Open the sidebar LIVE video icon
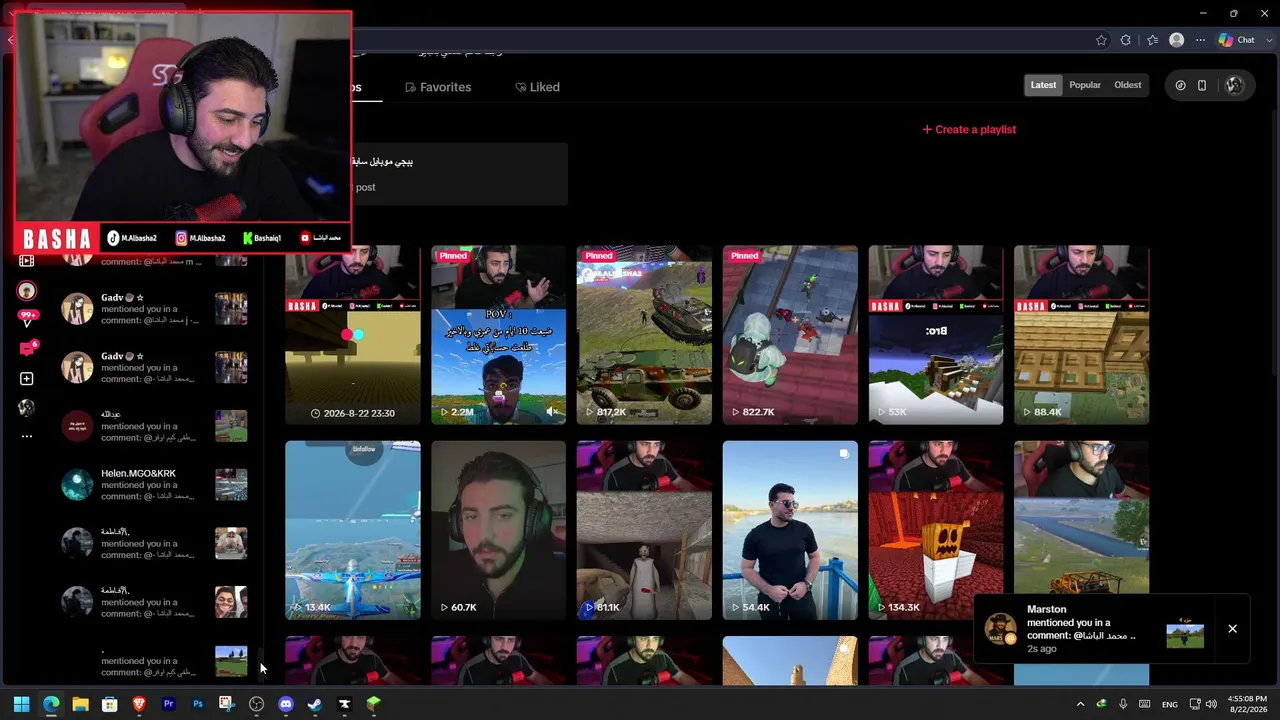The image size is (1280, 720). coord(27,261)
